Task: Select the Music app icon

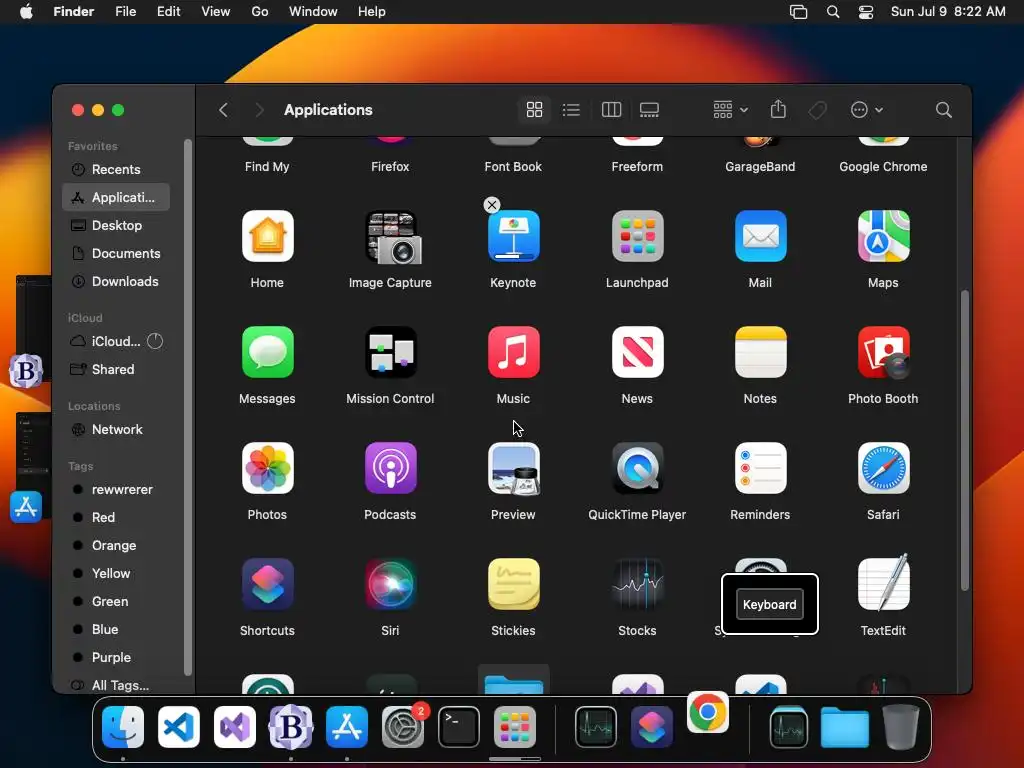Action: tap(513, 352)
